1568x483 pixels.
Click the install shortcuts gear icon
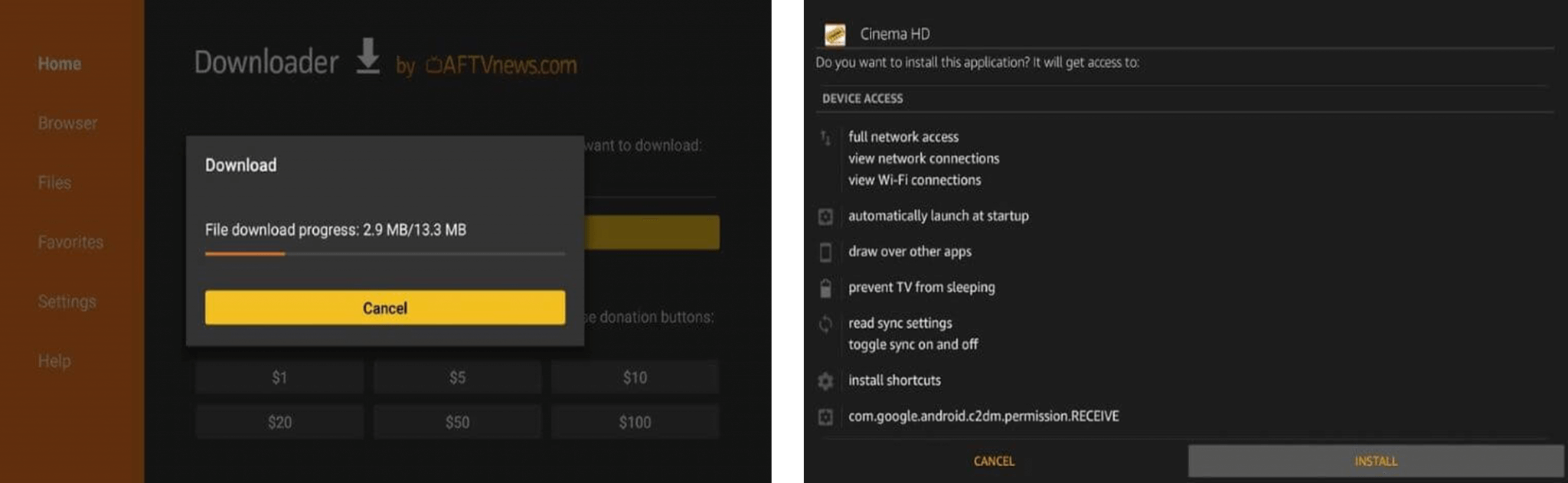coord(825,380)
